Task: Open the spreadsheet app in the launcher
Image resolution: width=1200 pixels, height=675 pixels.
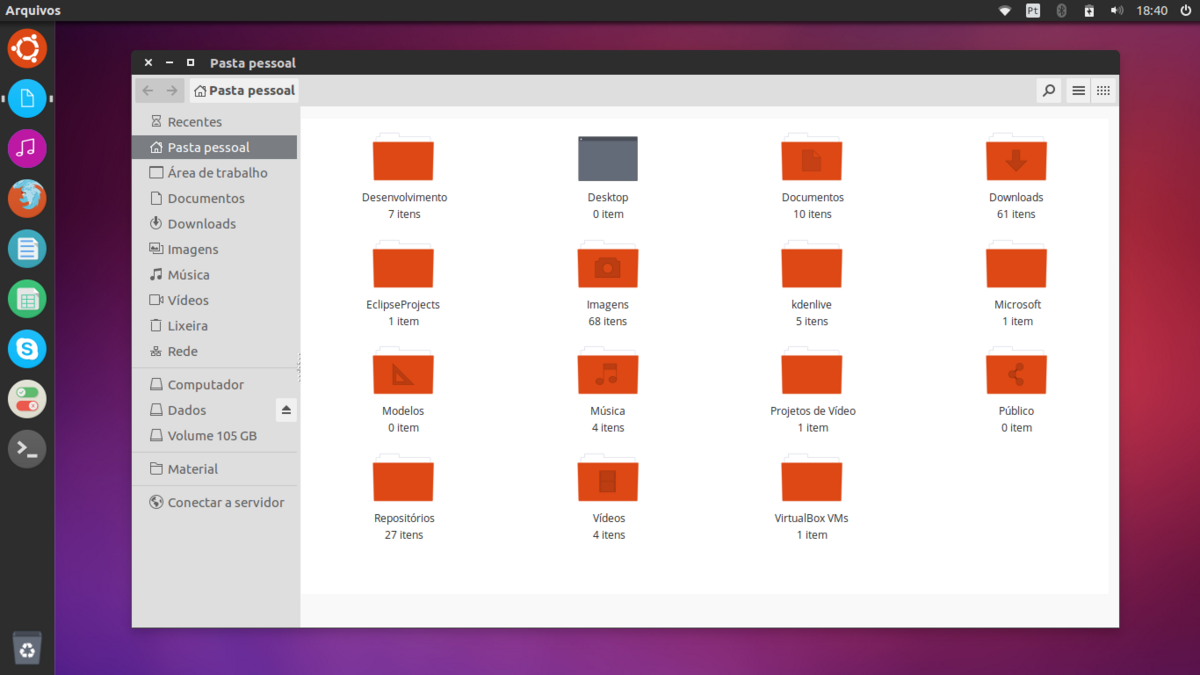Action: [27, 299]
